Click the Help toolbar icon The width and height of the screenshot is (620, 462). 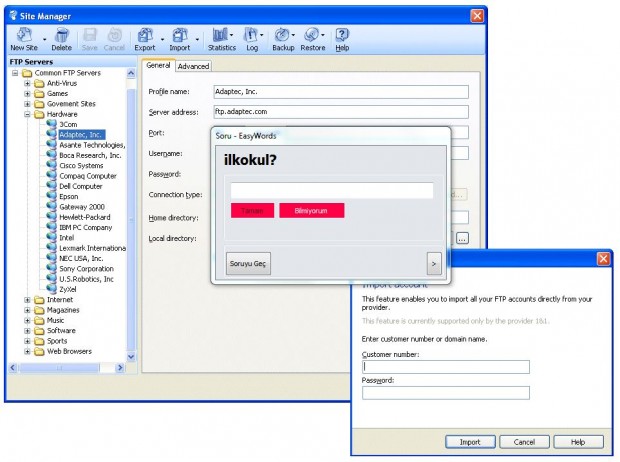pyautogui.click(x=342, y=35)
